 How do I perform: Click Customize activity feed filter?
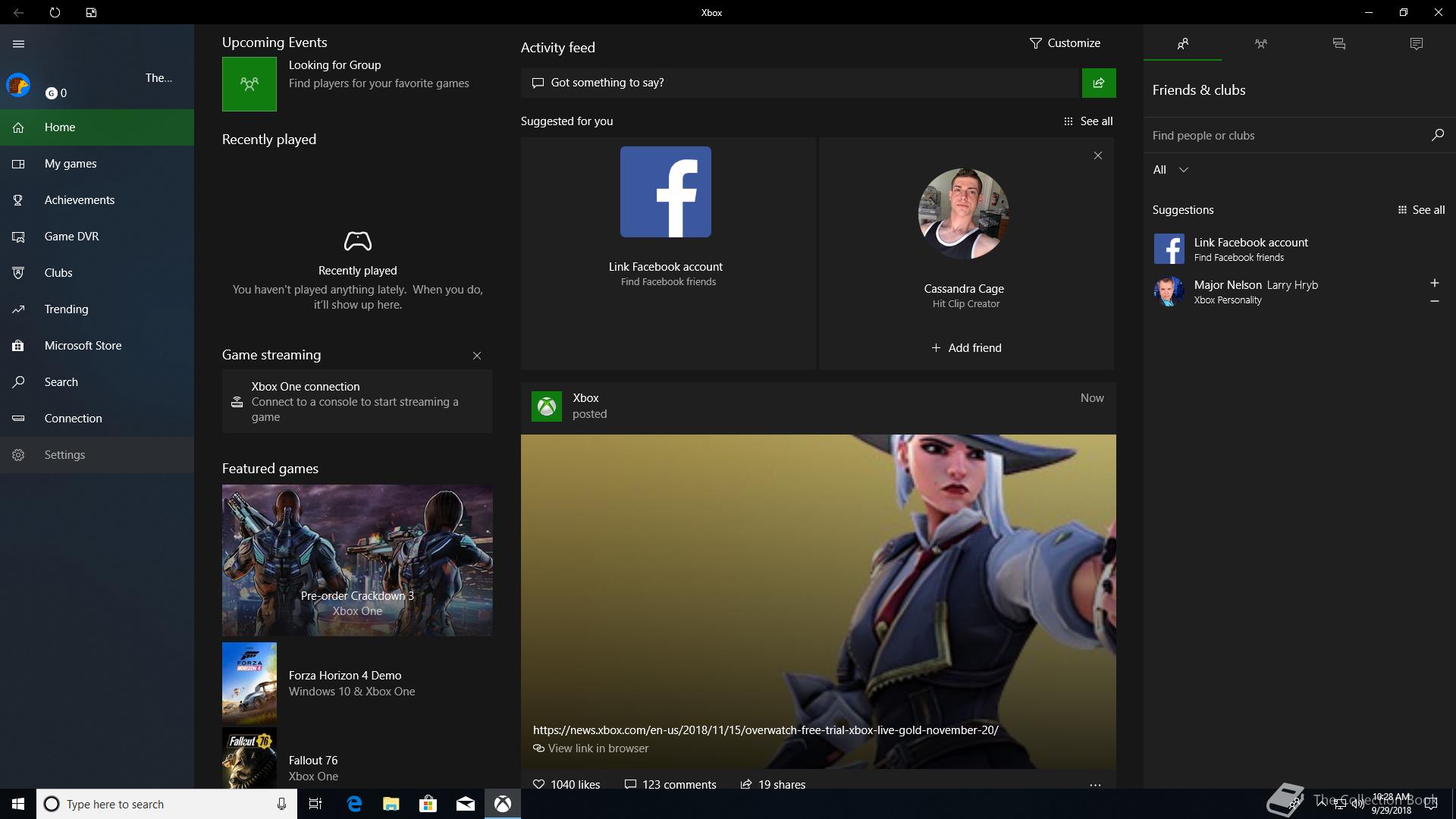1065,43
